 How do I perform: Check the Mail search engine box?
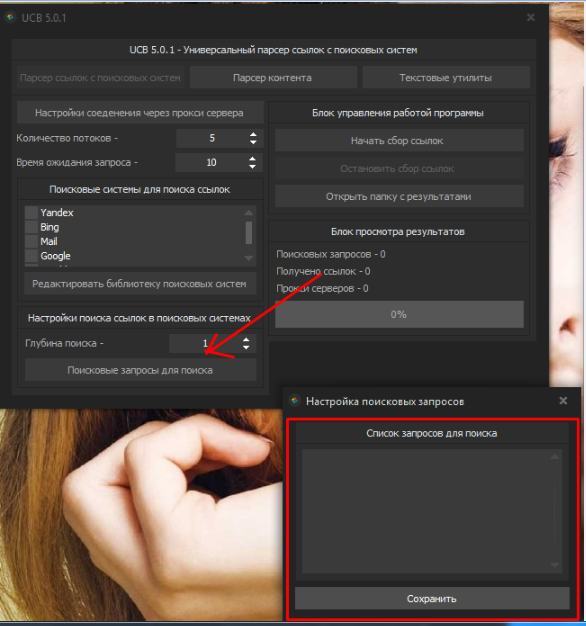point(31,242)
